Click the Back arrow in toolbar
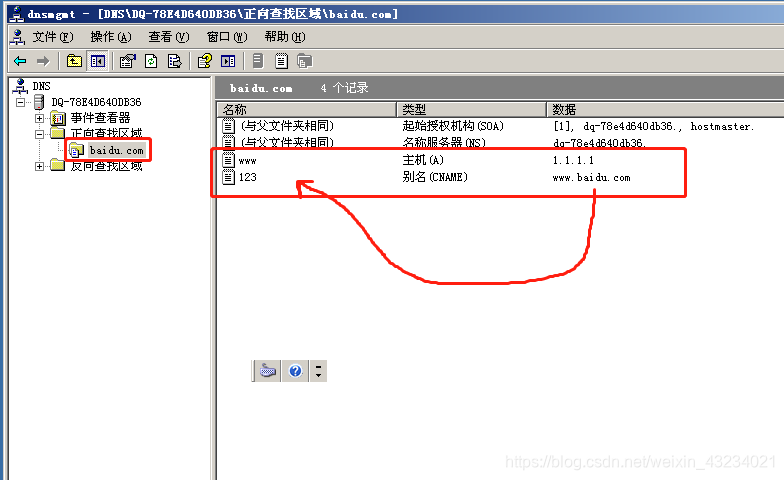784x480 pixels. pos(20,61)
